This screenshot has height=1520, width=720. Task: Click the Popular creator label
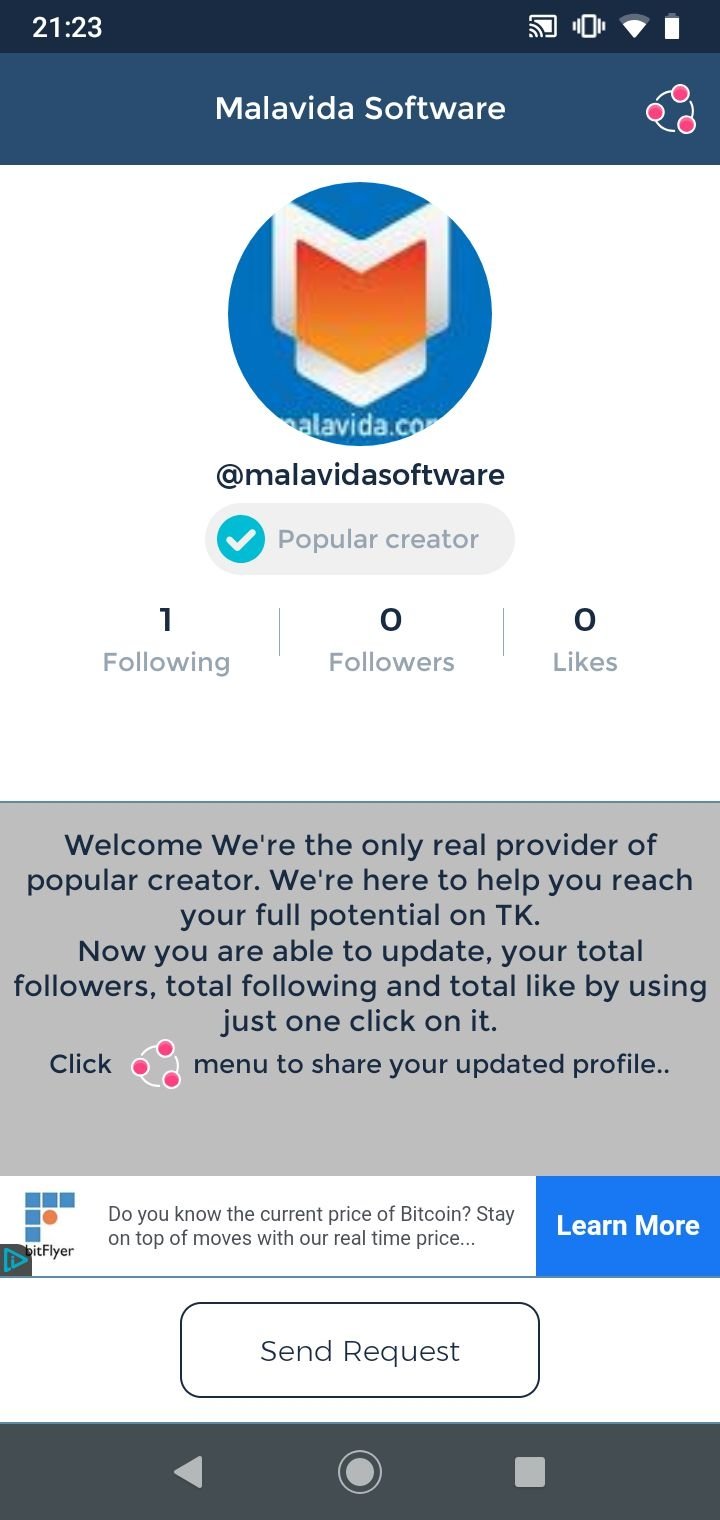point(378,539)
